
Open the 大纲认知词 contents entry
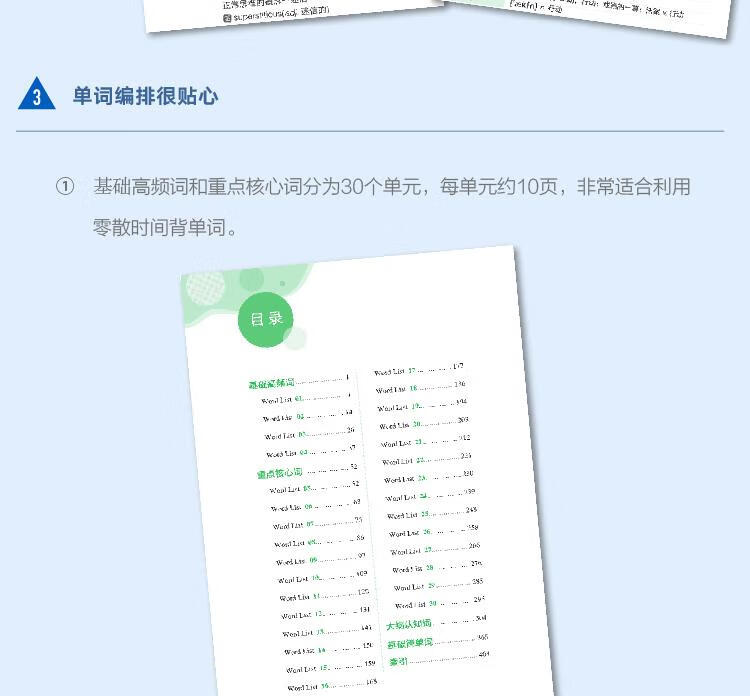tap(413, 625)
